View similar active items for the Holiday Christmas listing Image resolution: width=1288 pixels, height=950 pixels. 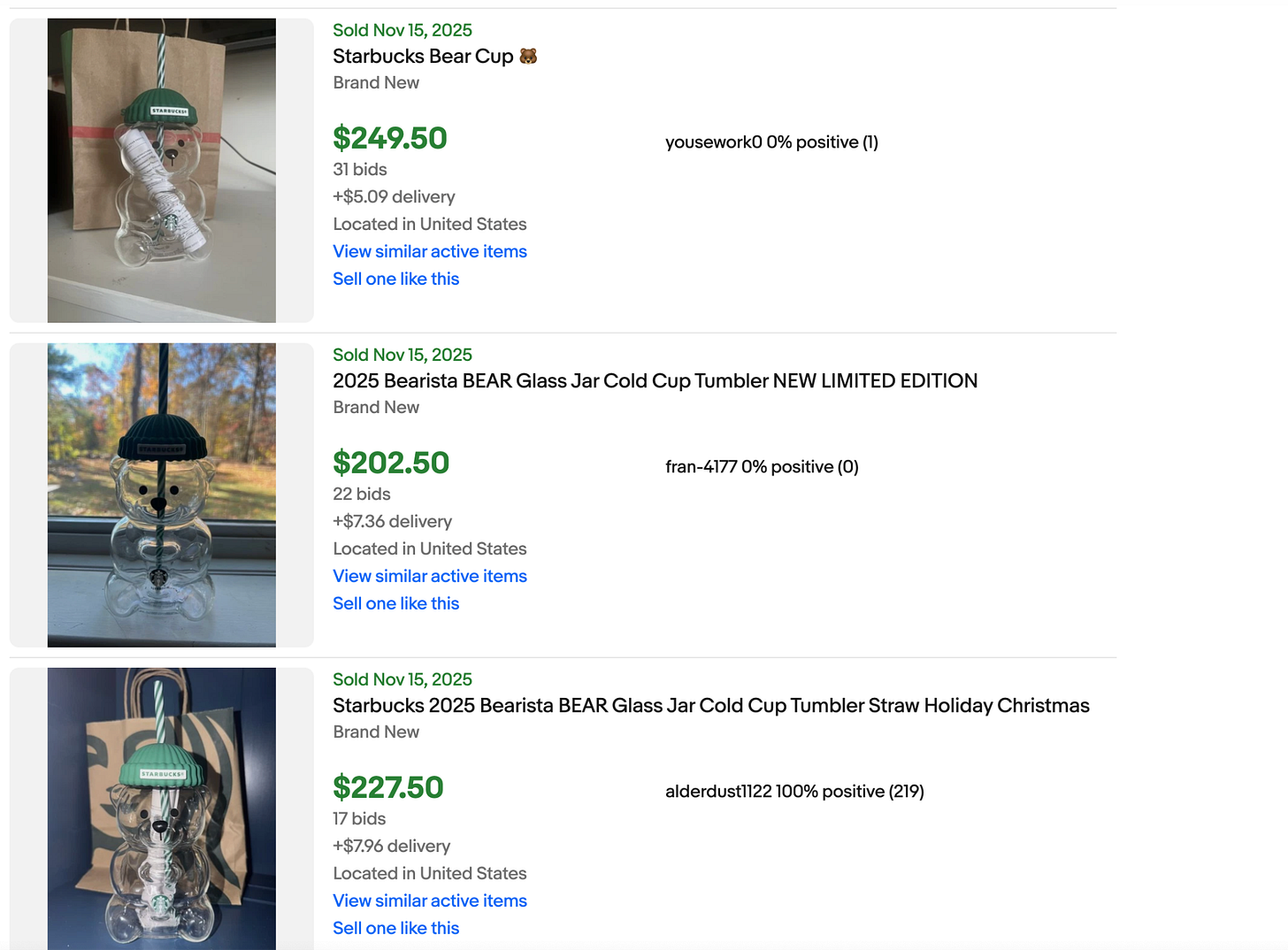[x=429, y=900]
